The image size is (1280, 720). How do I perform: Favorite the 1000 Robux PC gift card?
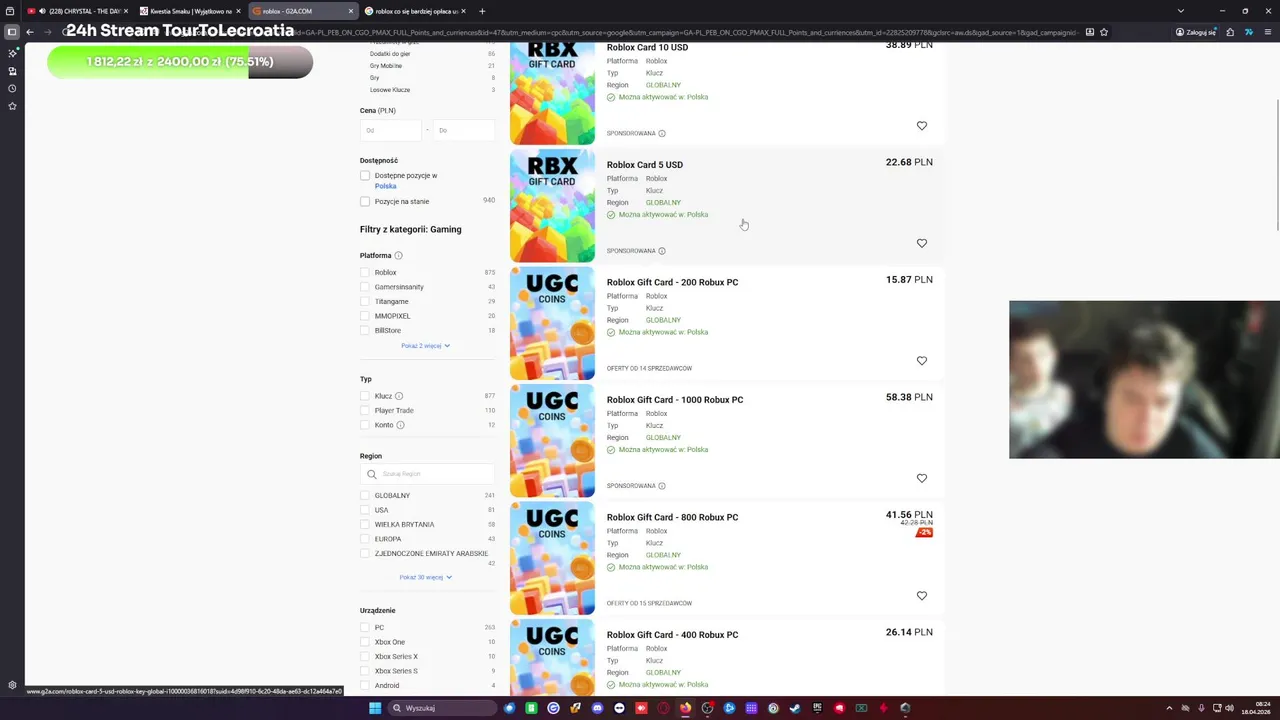[x=922, y=478]
